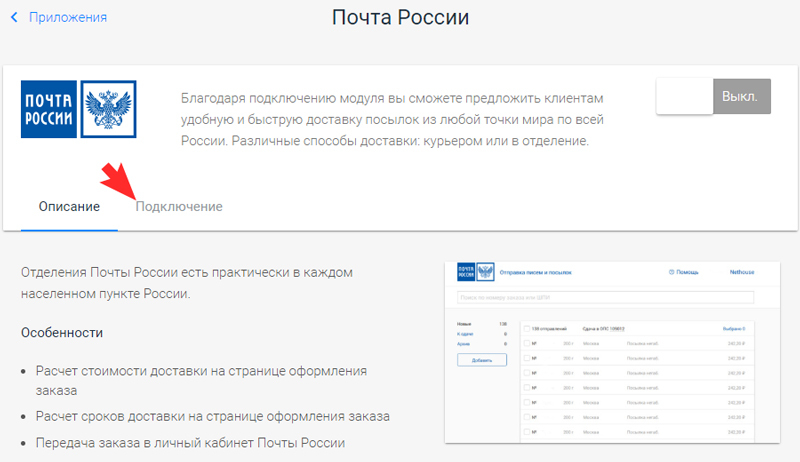This screenshot has width=800, height=462.
Task: Click the Особенности subheading
Action: point(62,332)
